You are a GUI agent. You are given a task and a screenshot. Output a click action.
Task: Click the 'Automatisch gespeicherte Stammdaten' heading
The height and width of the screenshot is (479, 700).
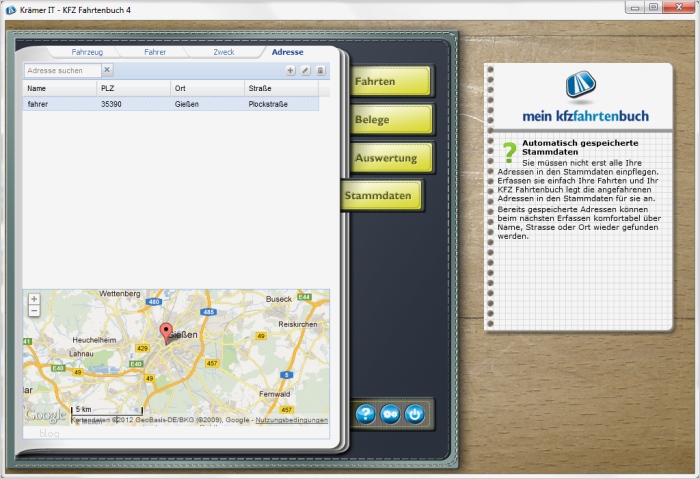[580, 147]
